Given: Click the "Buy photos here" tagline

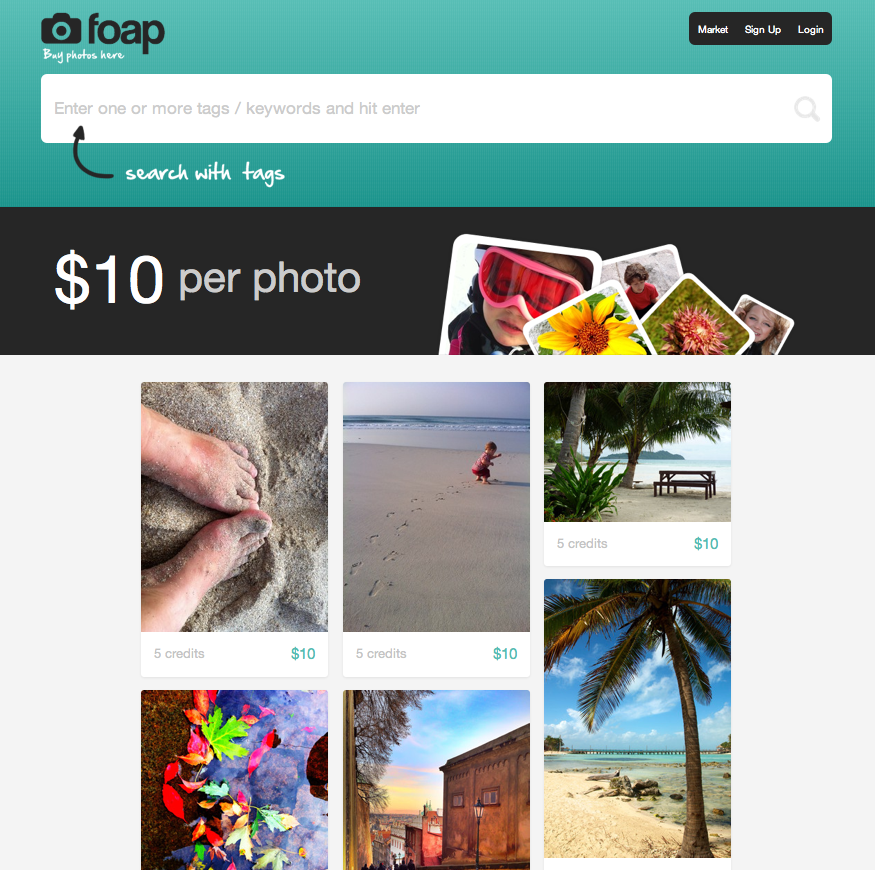Looking at the screenshot, I should [x=83, y=55].
